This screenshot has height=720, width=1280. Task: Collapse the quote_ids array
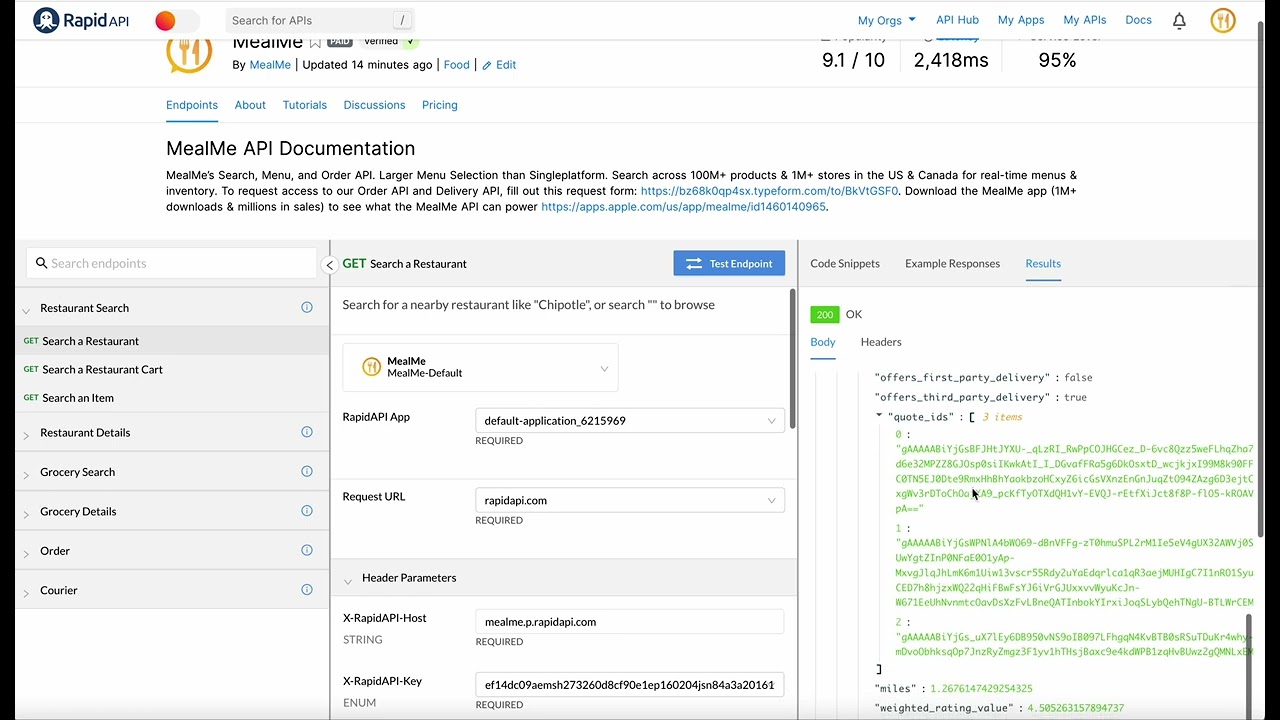(x=879, y=416)
